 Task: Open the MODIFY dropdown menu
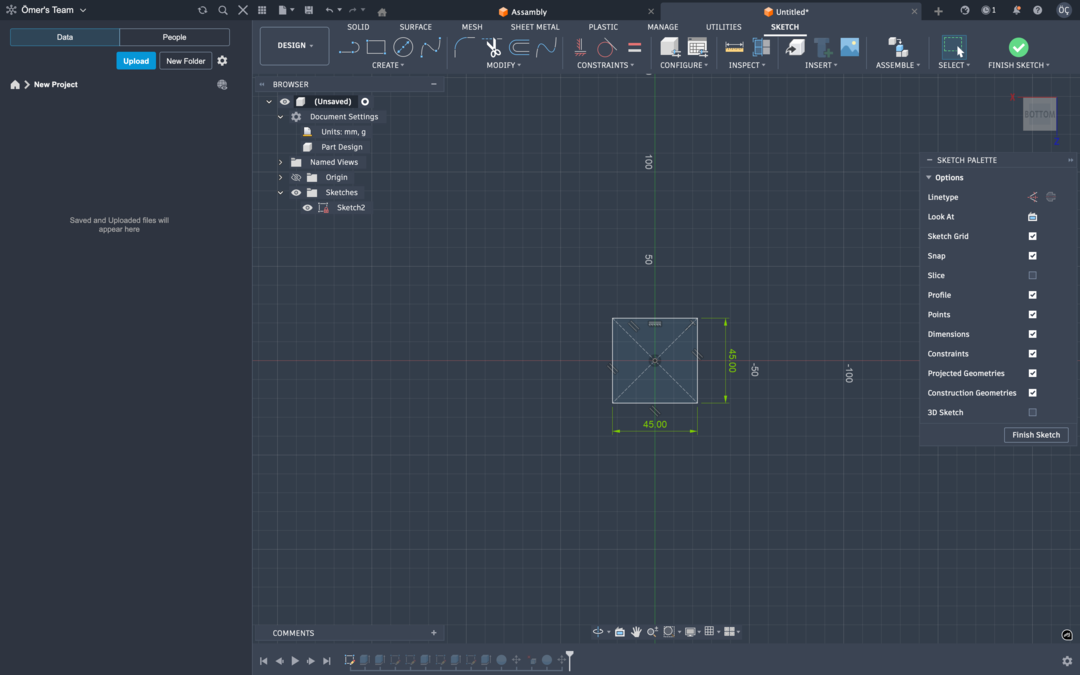[503, 65]
